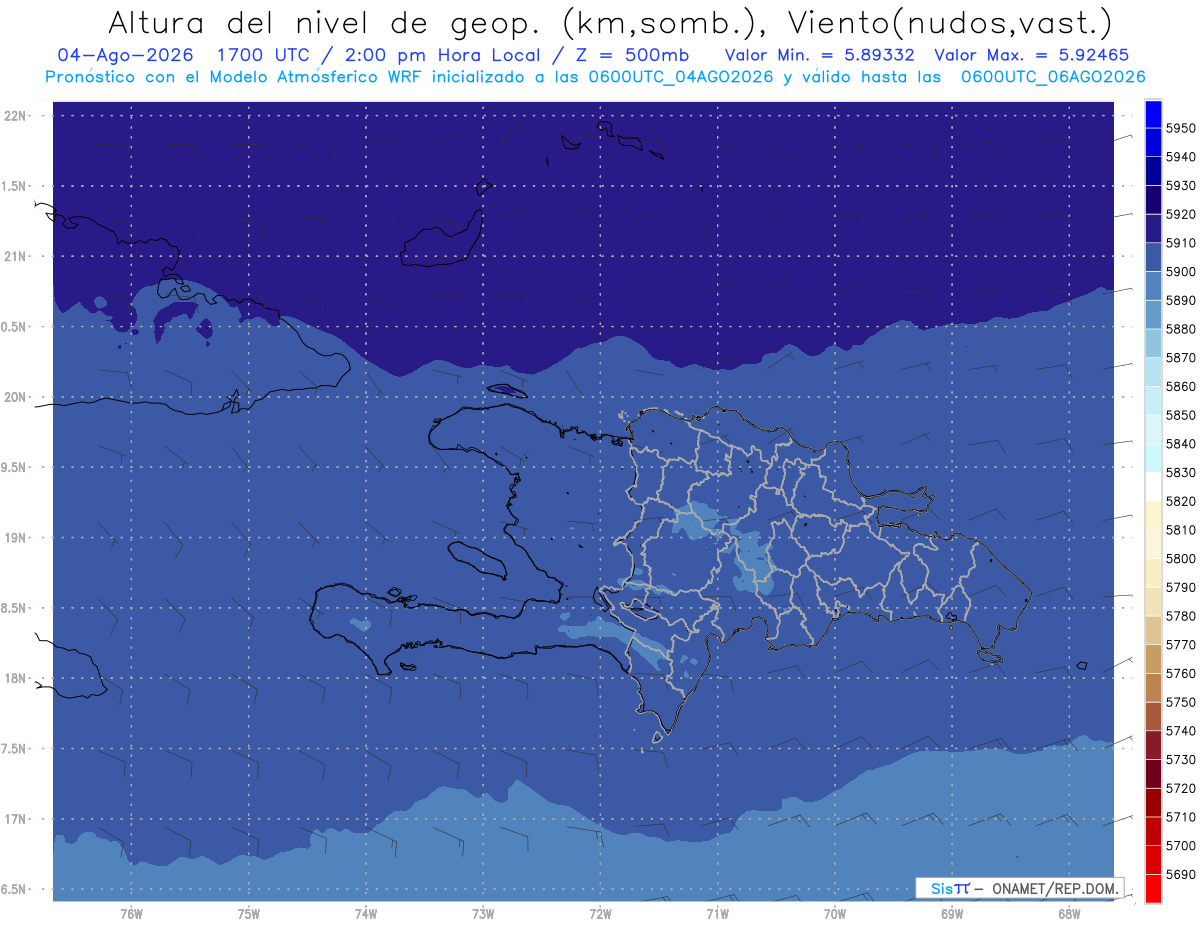This screenshot has width=1200, height=927.
Task: Click the 5930 color bar value
Action: coord(1180,185)
